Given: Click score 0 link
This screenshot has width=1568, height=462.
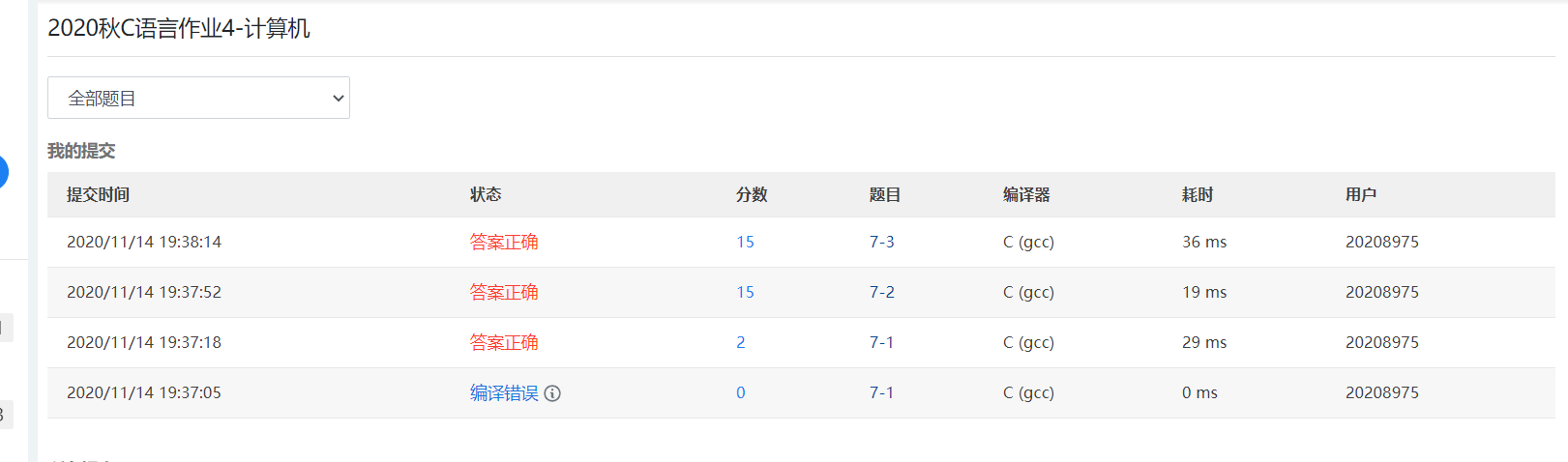Looking at the screenshot, I should pos(741,392).
